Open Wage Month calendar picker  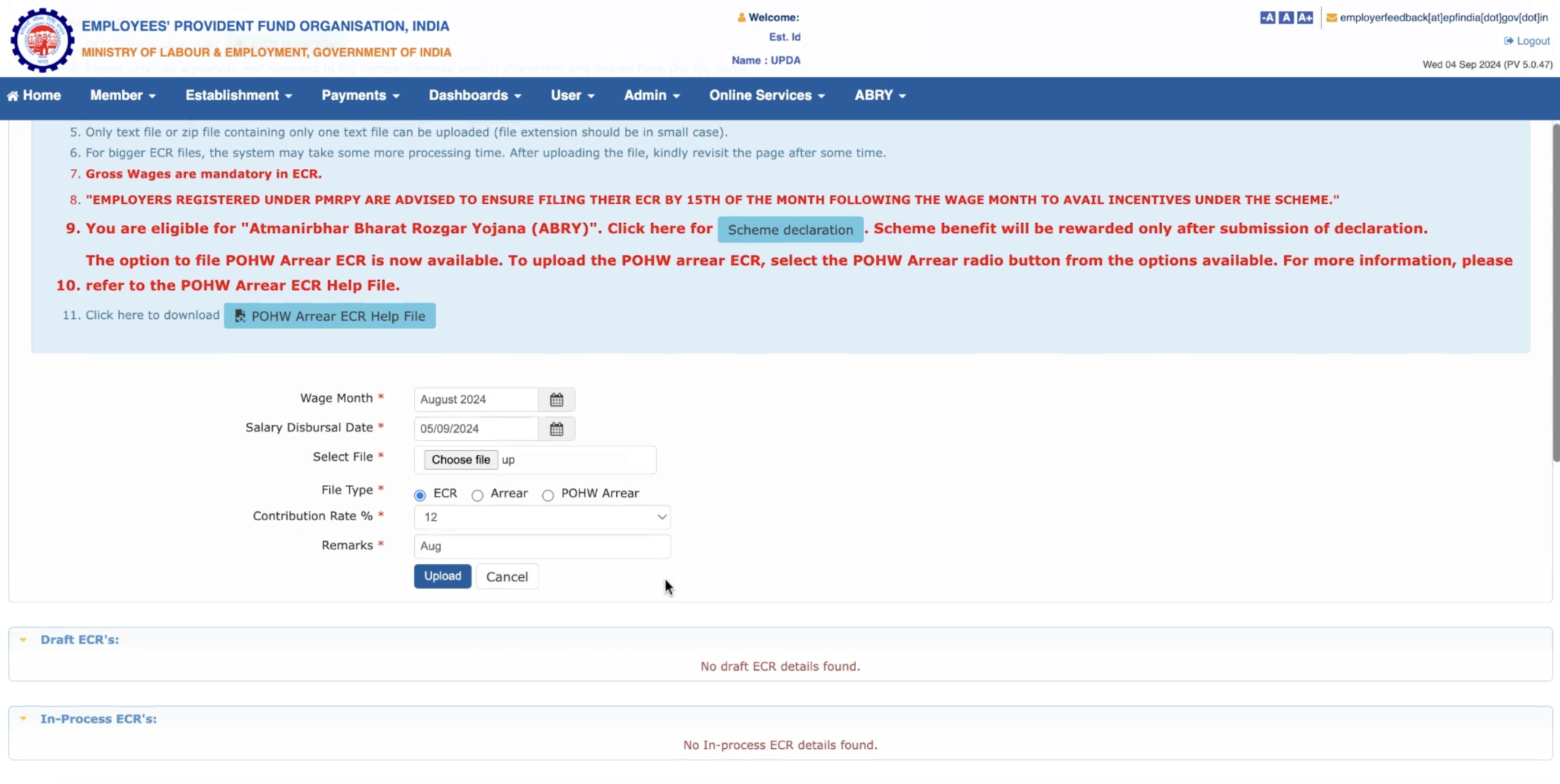tap(556, 399)
